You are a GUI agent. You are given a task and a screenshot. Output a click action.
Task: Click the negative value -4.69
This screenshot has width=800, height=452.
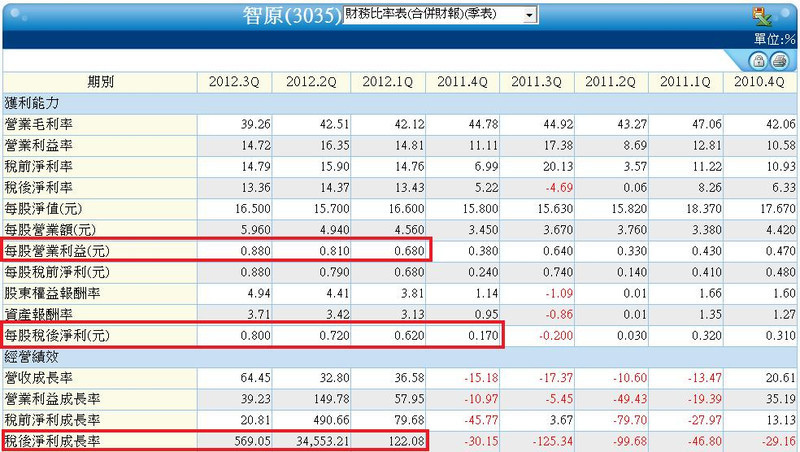[559, 188]
